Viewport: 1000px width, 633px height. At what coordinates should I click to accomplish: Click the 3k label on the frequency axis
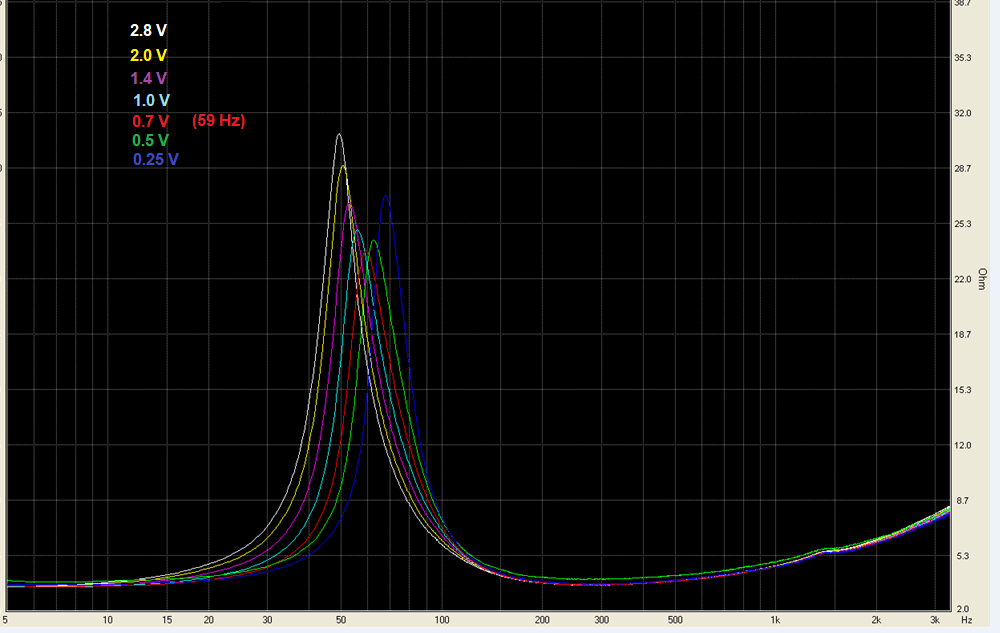(x=935, y=620)
